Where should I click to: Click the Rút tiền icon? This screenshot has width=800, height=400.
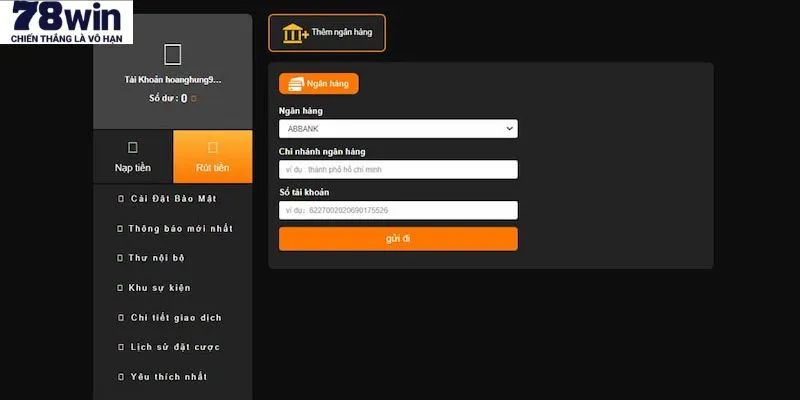pyautogui.click(x=213, y=147)
